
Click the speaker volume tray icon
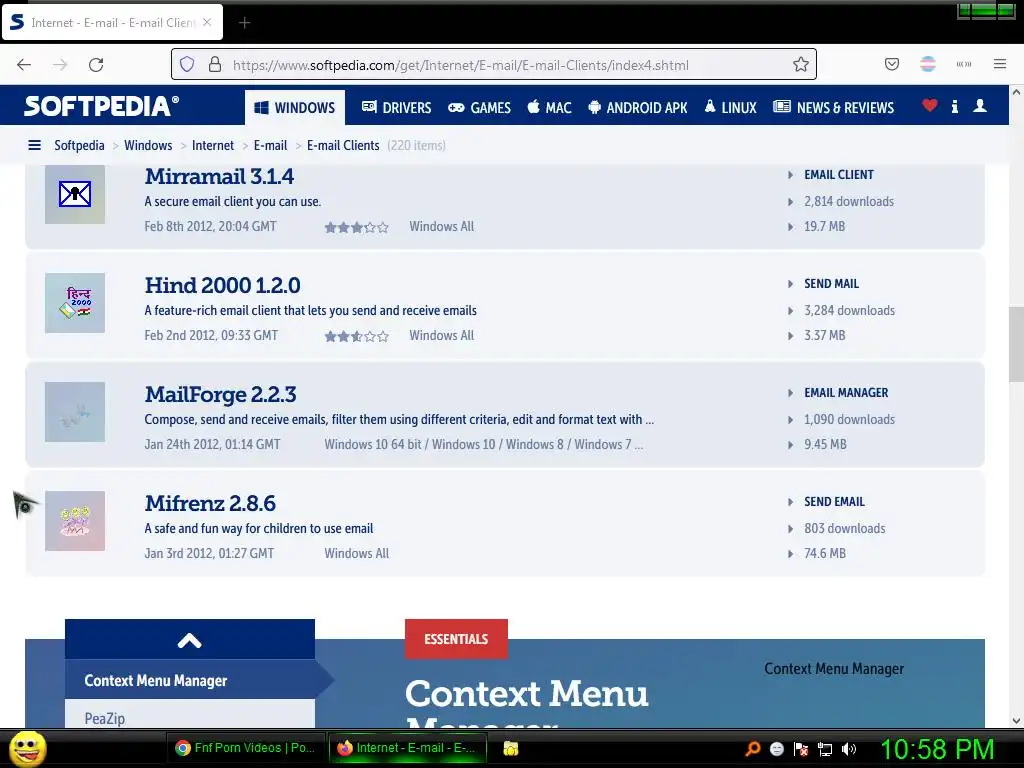[848, 749]
